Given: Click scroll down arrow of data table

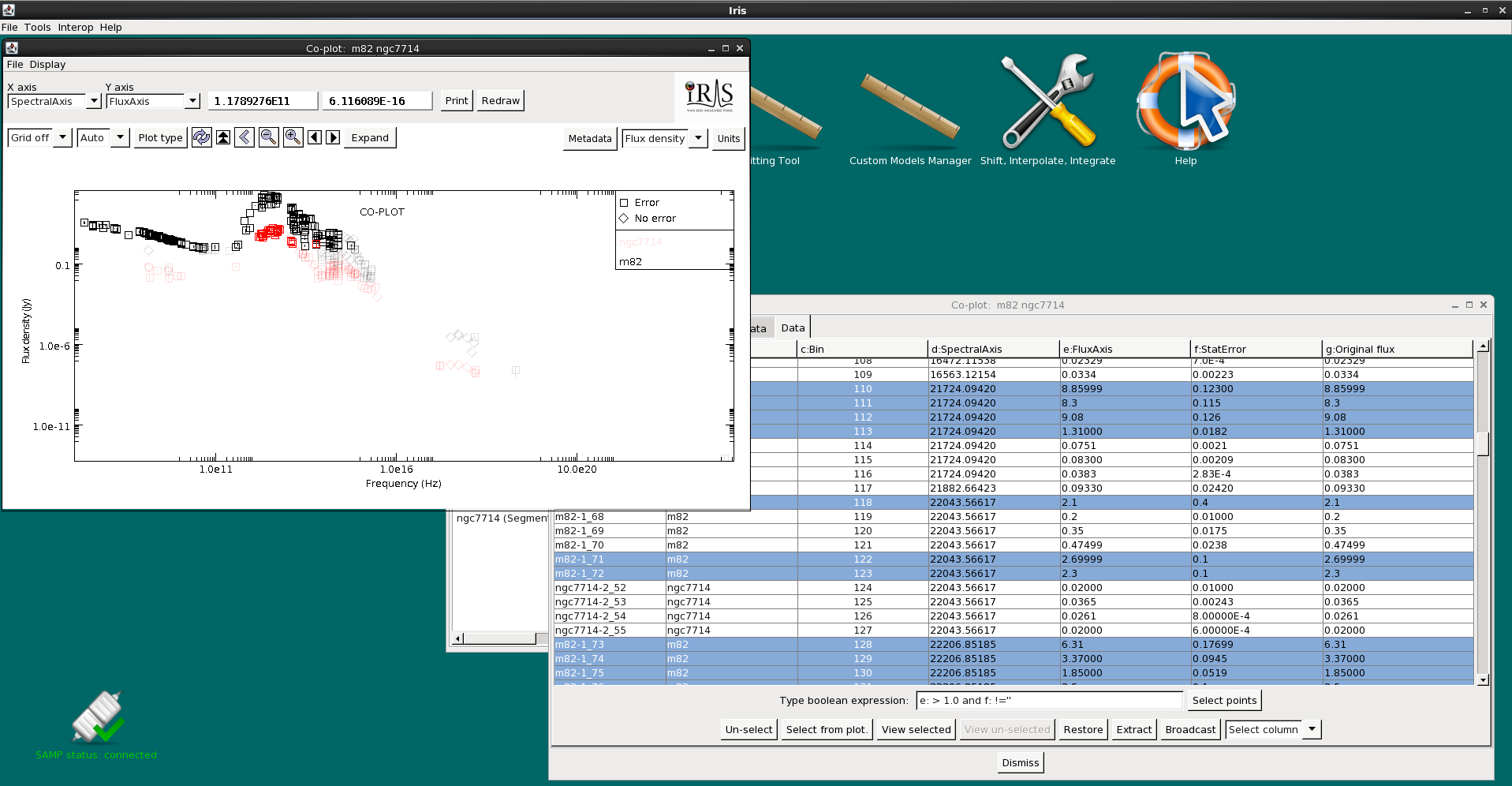Looking at the screenshot, I should pos(1483,679).
